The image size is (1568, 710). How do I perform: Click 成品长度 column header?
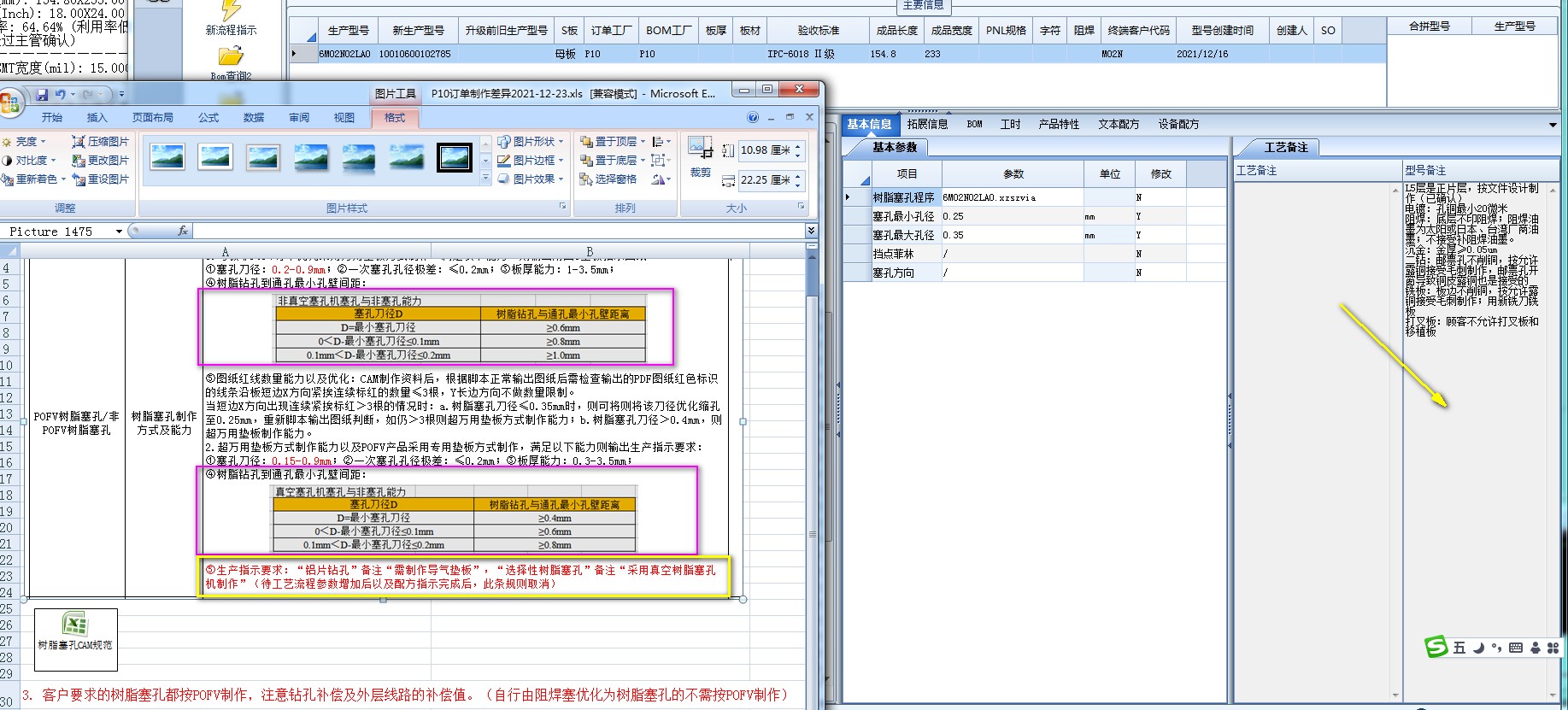click(x=897, y=31)
